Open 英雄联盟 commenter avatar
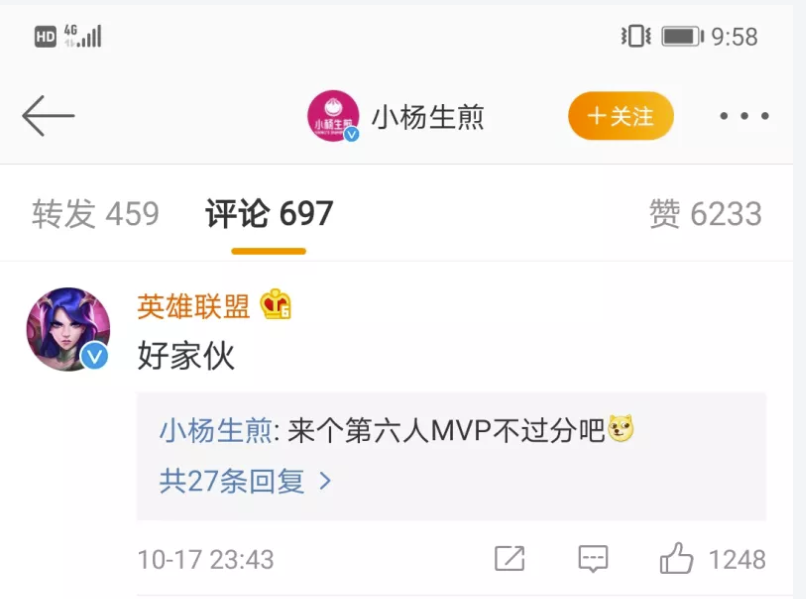806x599 pixels. 68,329
